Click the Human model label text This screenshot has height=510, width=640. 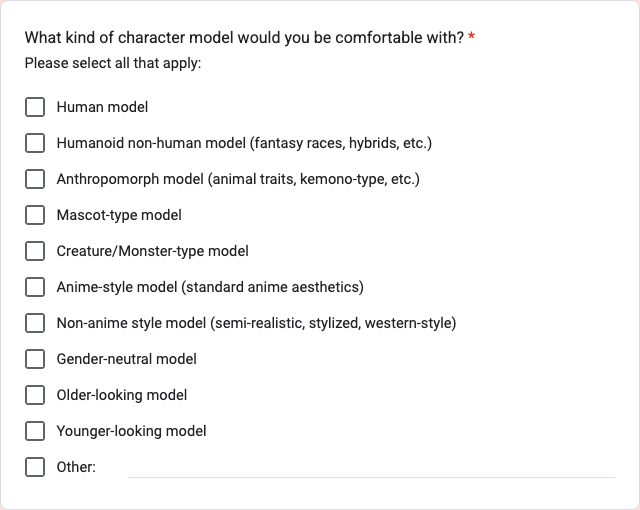(x=102, y=107)
